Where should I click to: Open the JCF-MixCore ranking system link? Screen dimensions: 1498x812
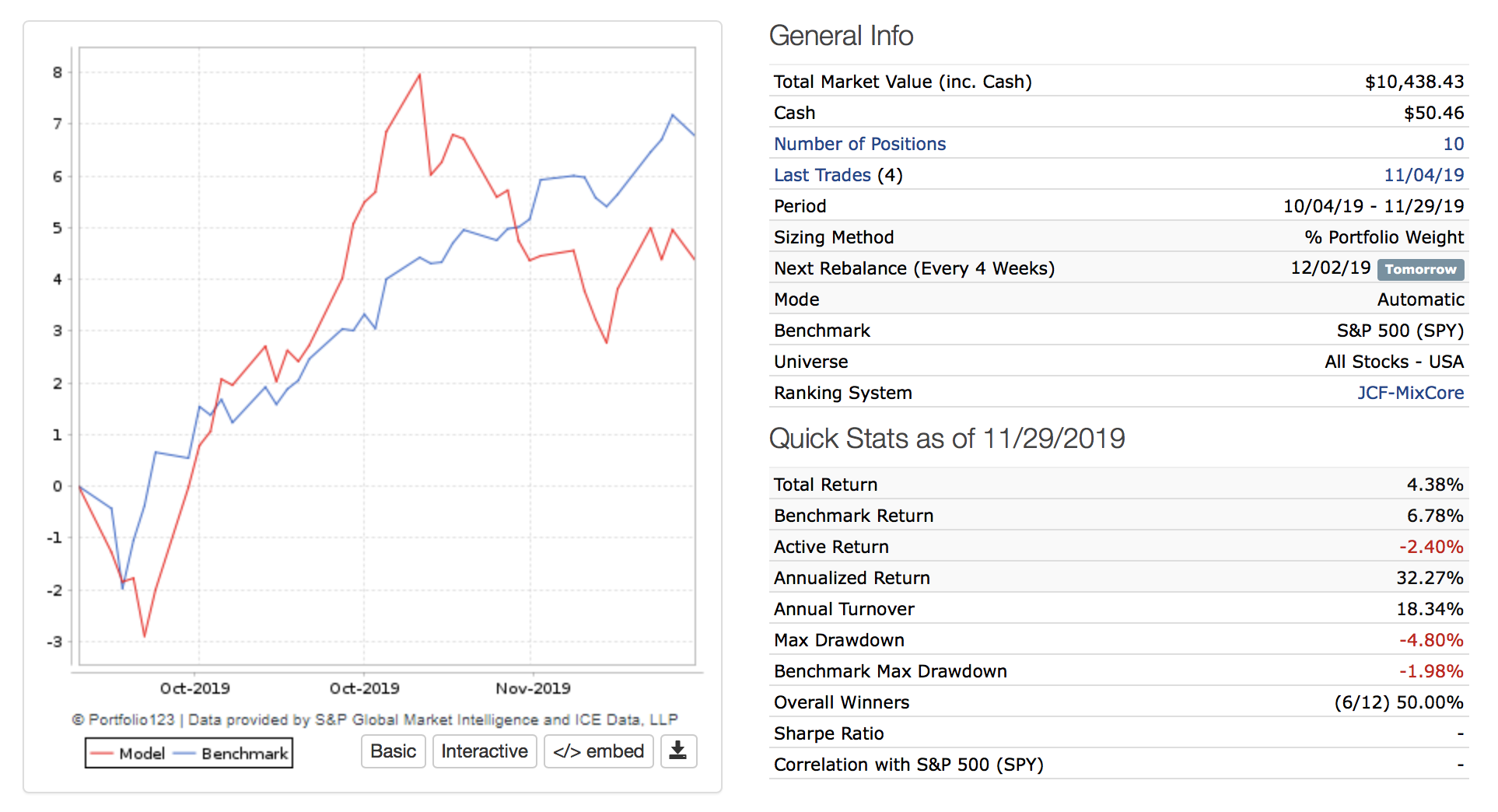[x=1410, y=393]
